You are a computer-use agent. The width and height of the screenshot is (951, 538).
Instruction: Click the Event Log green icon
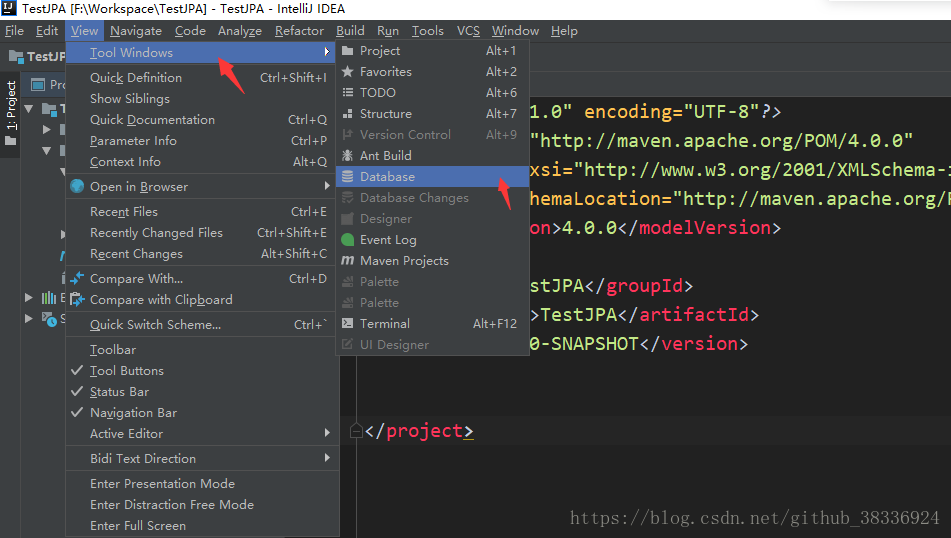(x=348, y=240)
